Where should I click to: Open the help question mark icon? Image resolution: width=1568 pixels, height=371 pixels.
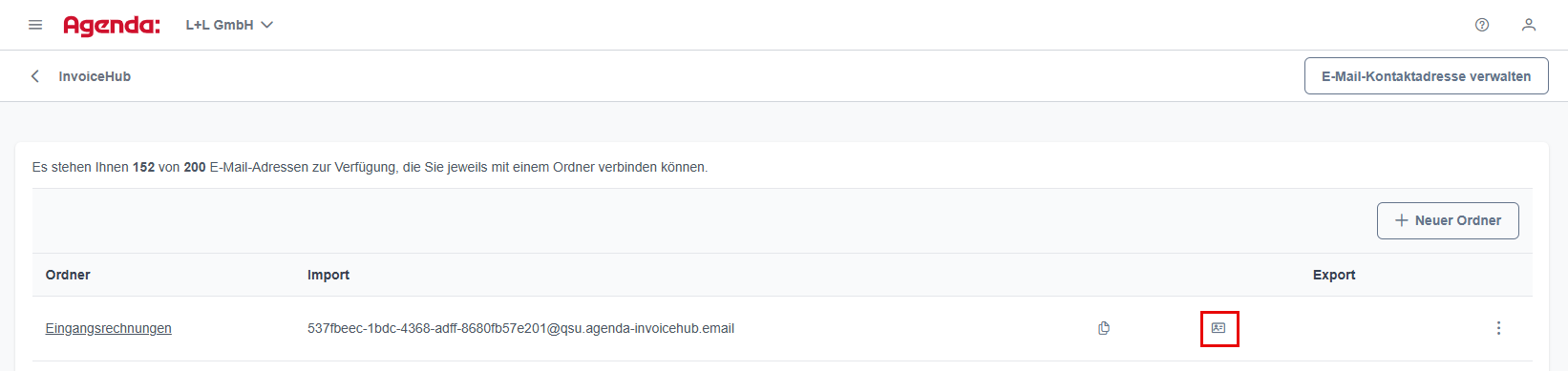1482,25
